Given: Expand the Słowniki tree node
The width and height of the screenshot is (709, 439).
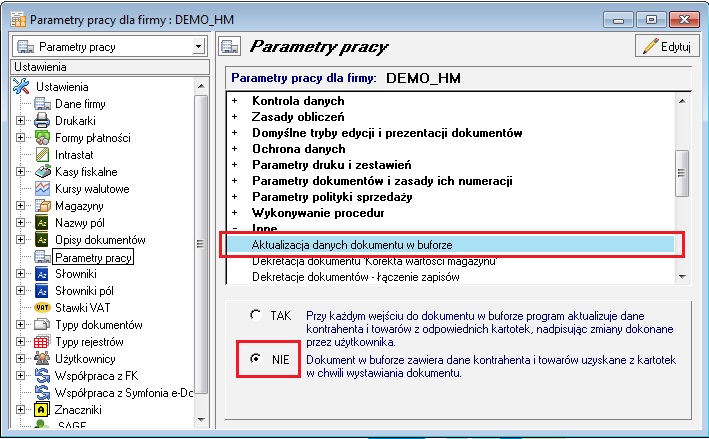Looking at the screenshot, I should (x=20, y=274).
